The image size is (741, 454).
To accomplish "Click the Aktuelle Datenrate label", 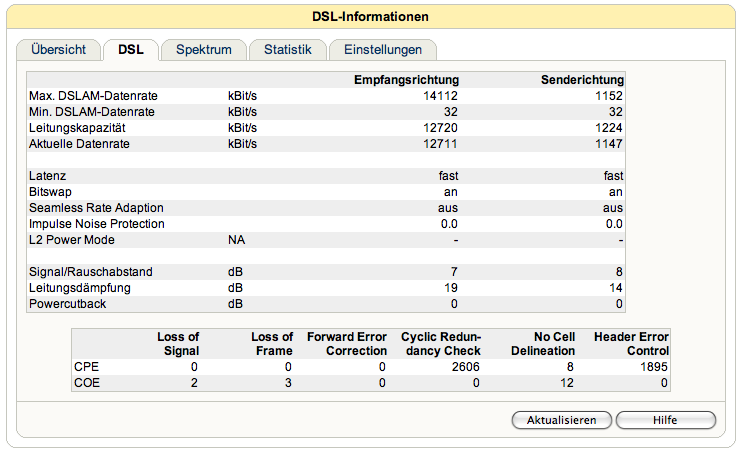I will pos(79,144).
